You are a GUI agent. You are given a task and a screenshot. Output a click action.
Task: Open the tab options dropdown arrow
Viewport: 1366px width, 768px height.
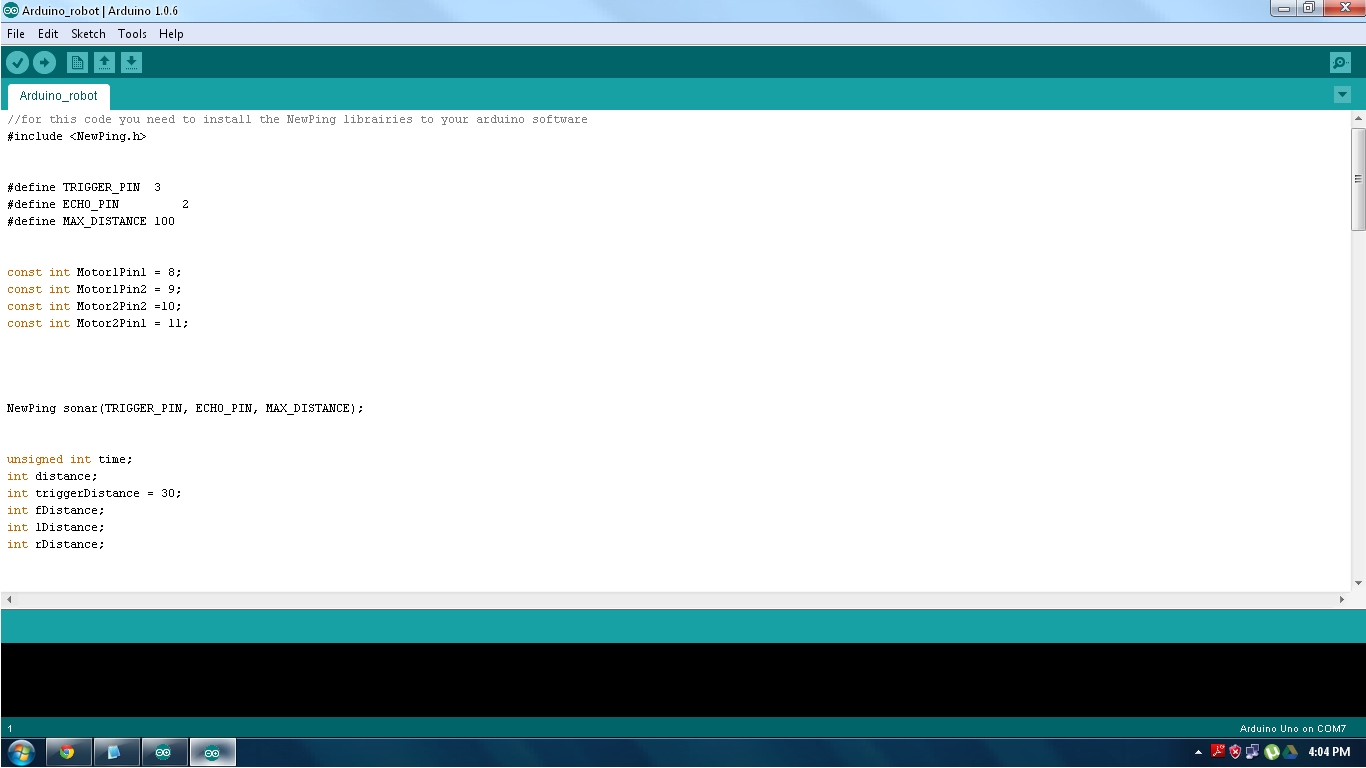(1342, 95)
